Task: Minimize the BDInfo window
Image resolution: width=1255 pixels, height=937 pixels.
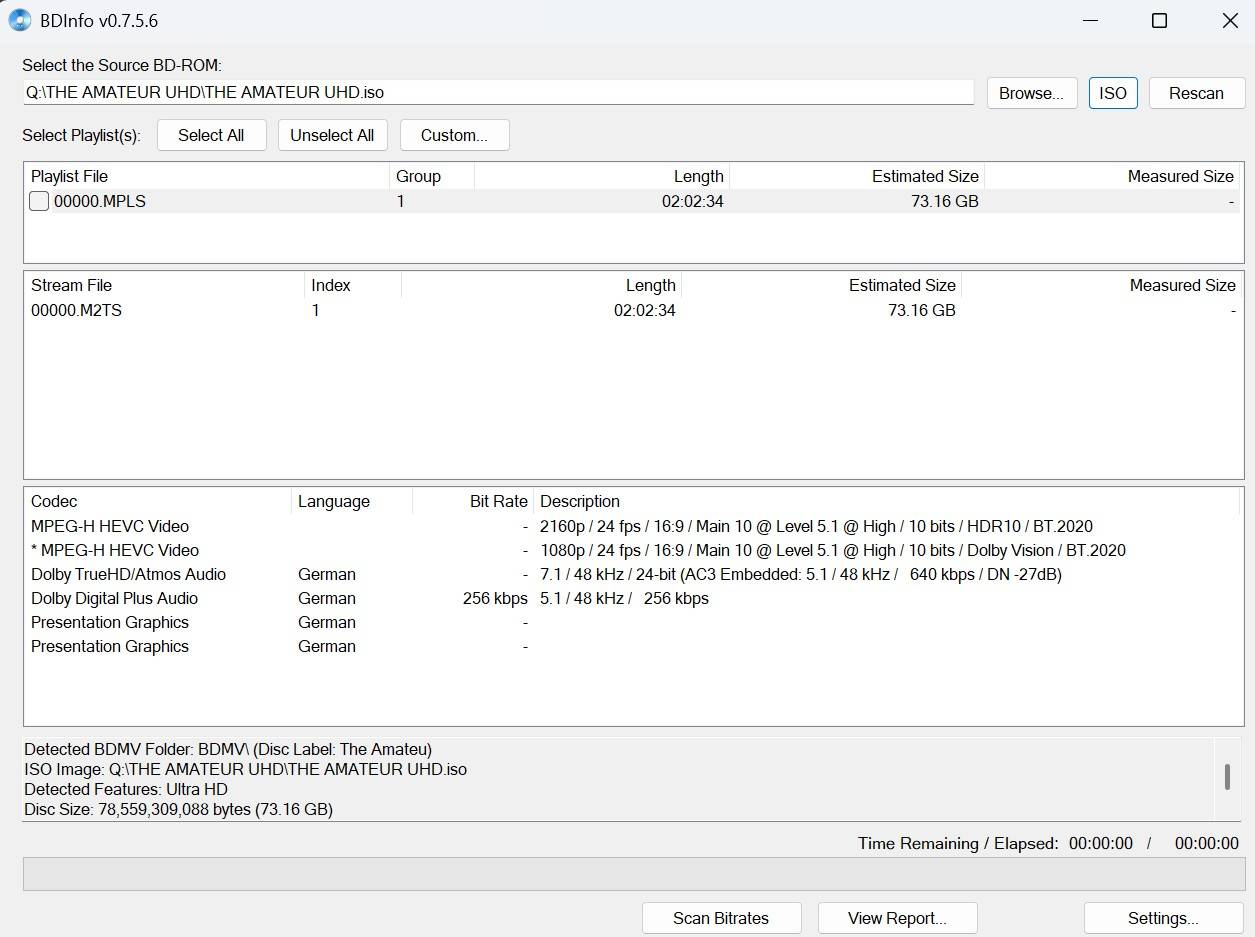Action: tap(1089, 20)
